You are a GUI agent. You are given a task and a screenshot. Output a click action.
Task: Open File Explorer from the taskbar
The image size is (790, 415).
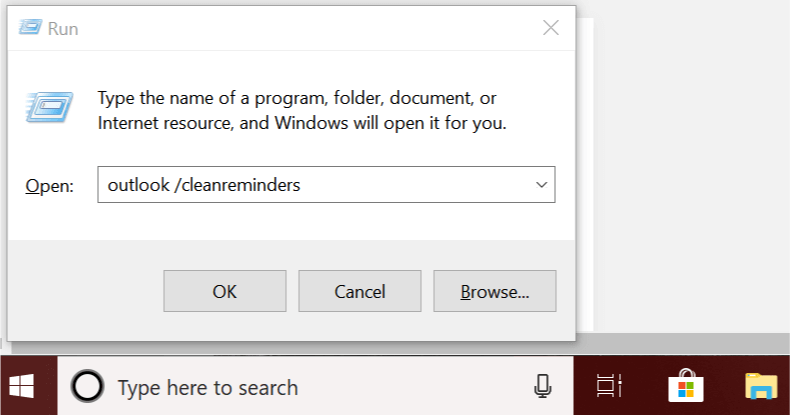[761, 386]
